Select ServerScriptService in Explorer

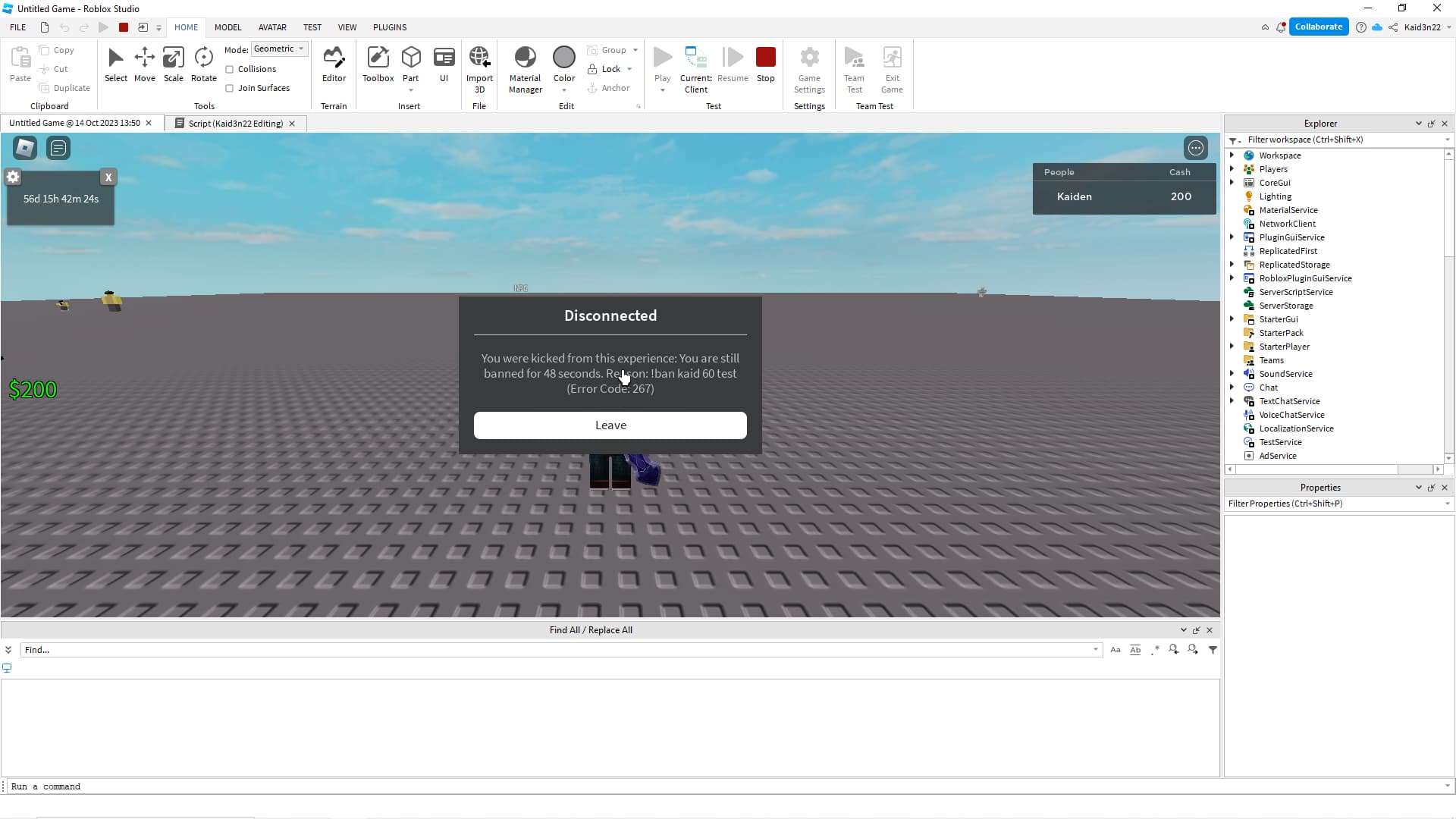[x=1295, y=292]
